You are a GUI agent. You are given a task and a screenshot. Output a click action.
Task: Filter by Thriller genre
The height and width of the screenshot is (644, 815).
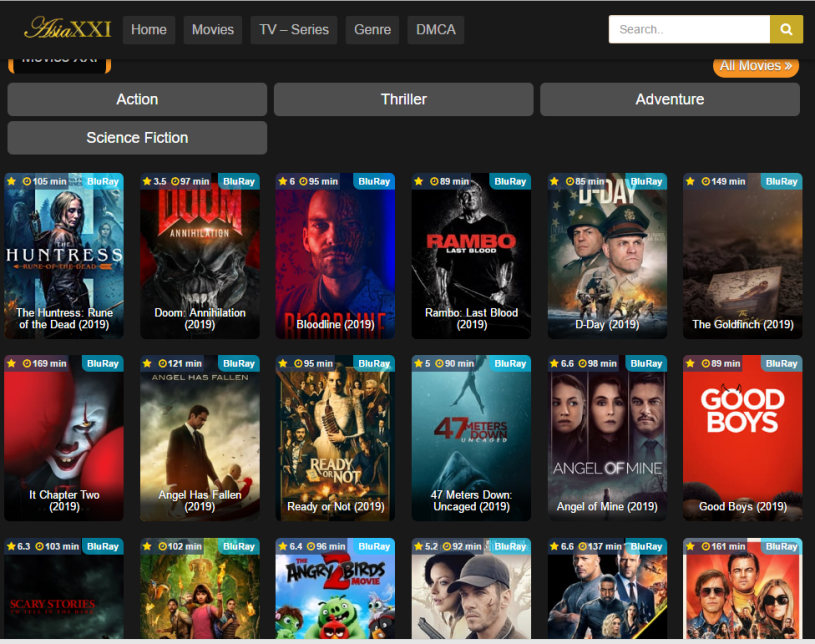(x=403, y=99)
